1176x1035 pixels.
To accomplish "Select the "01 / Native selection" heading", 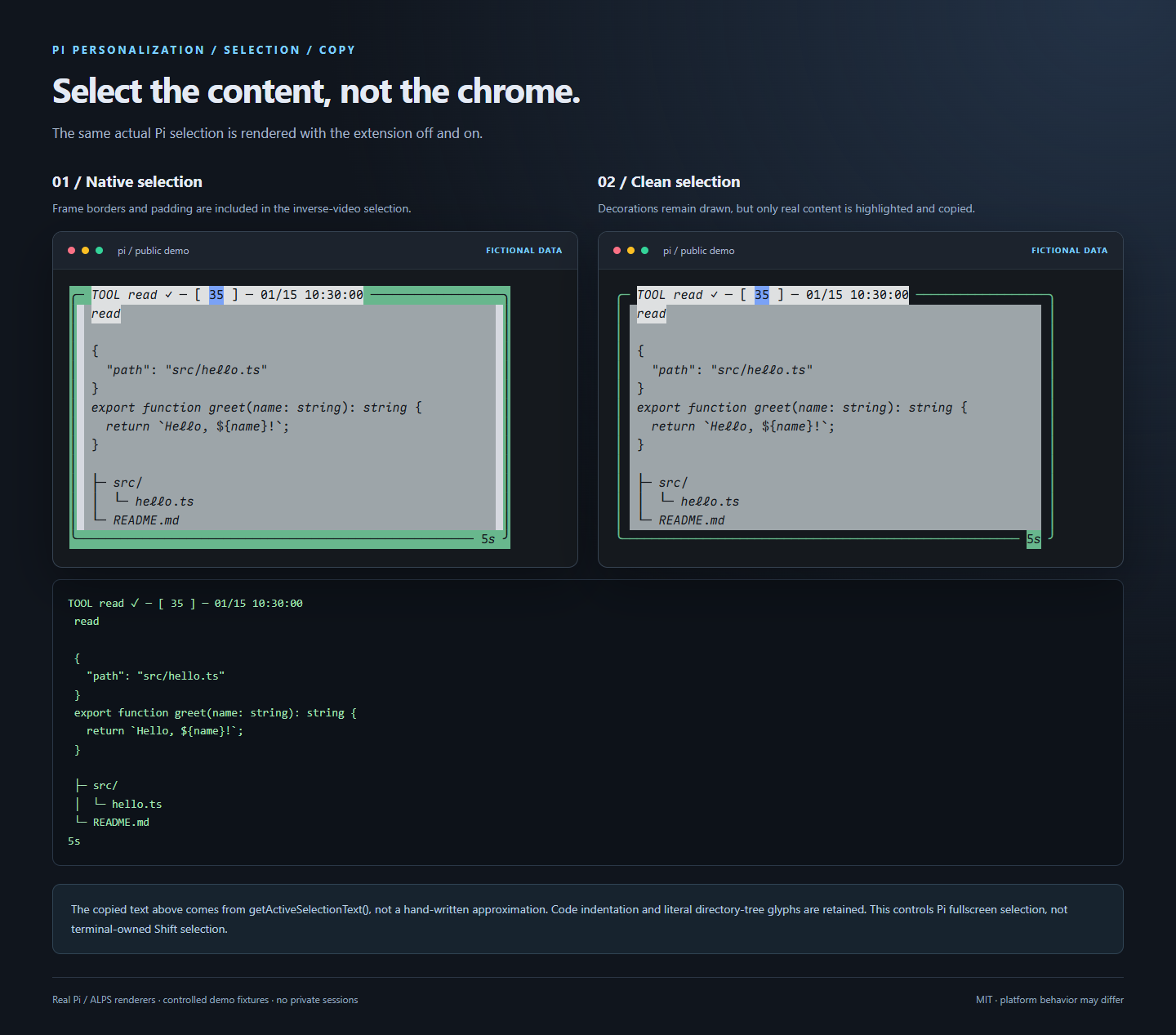I will pos(127,182).
